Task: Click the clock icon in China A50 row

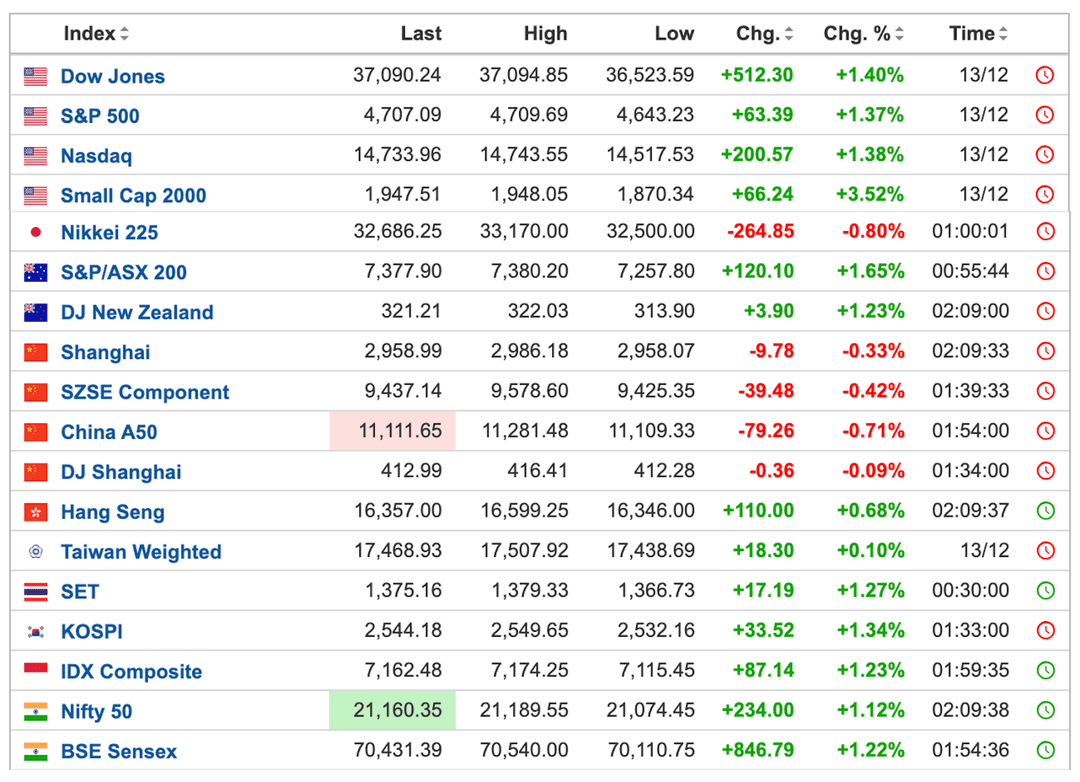Action: (x=1046, y=431)
